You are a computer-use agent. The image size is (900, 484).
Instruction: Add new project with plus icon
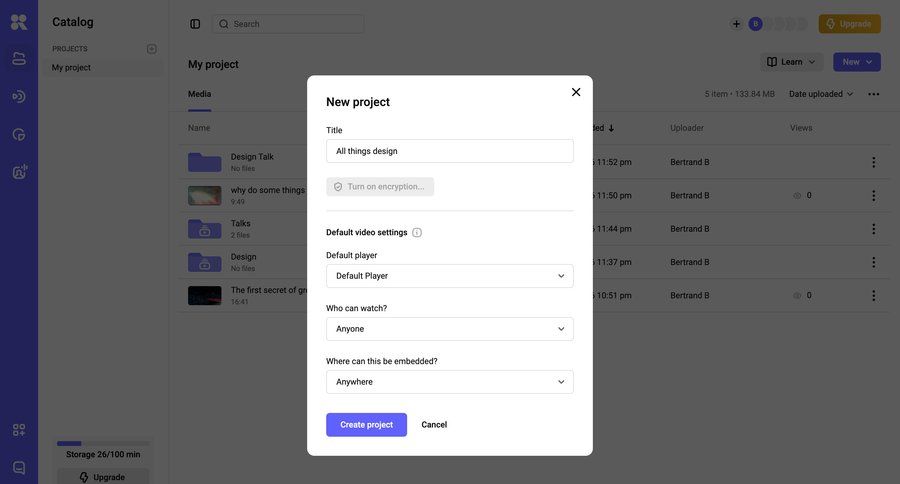tap(152, 49)
